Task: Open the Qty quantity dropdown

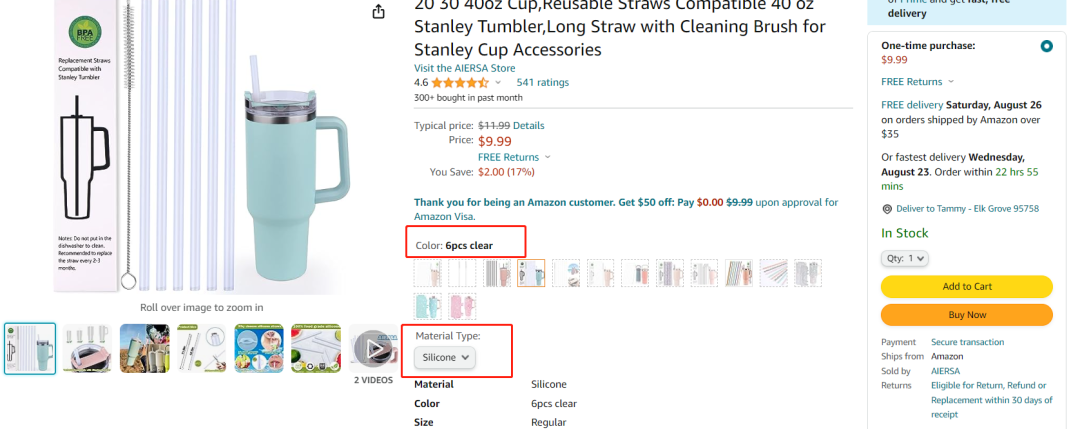Action: point(905,258)
